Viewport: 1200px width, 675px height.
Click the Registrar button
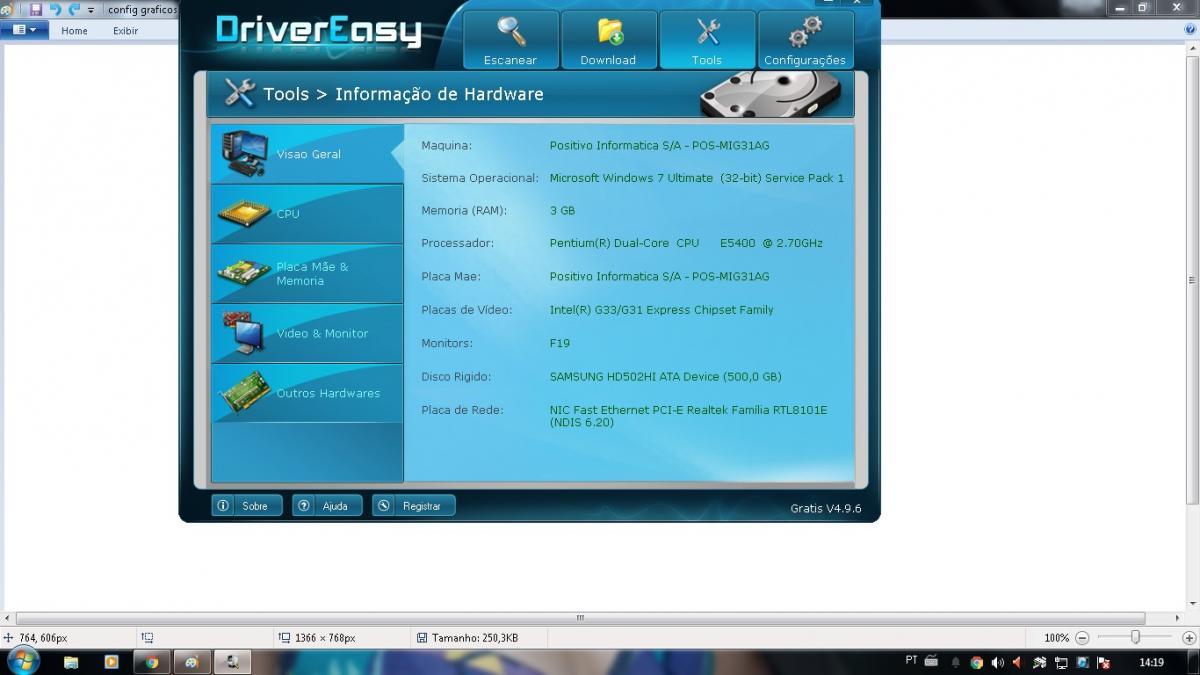point(413,506)
